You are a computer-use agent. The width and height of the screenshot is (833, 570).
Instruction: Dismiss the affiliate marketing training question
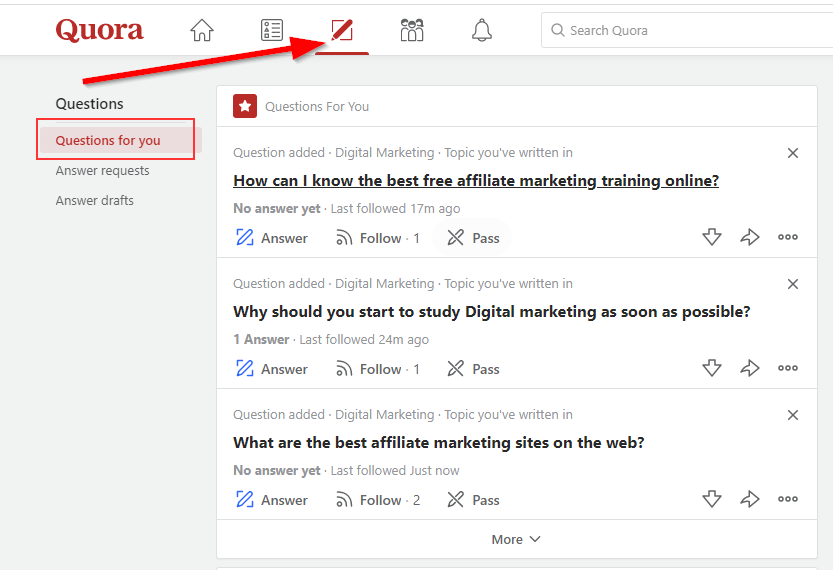pyautogui.click(x=793, y=153)
